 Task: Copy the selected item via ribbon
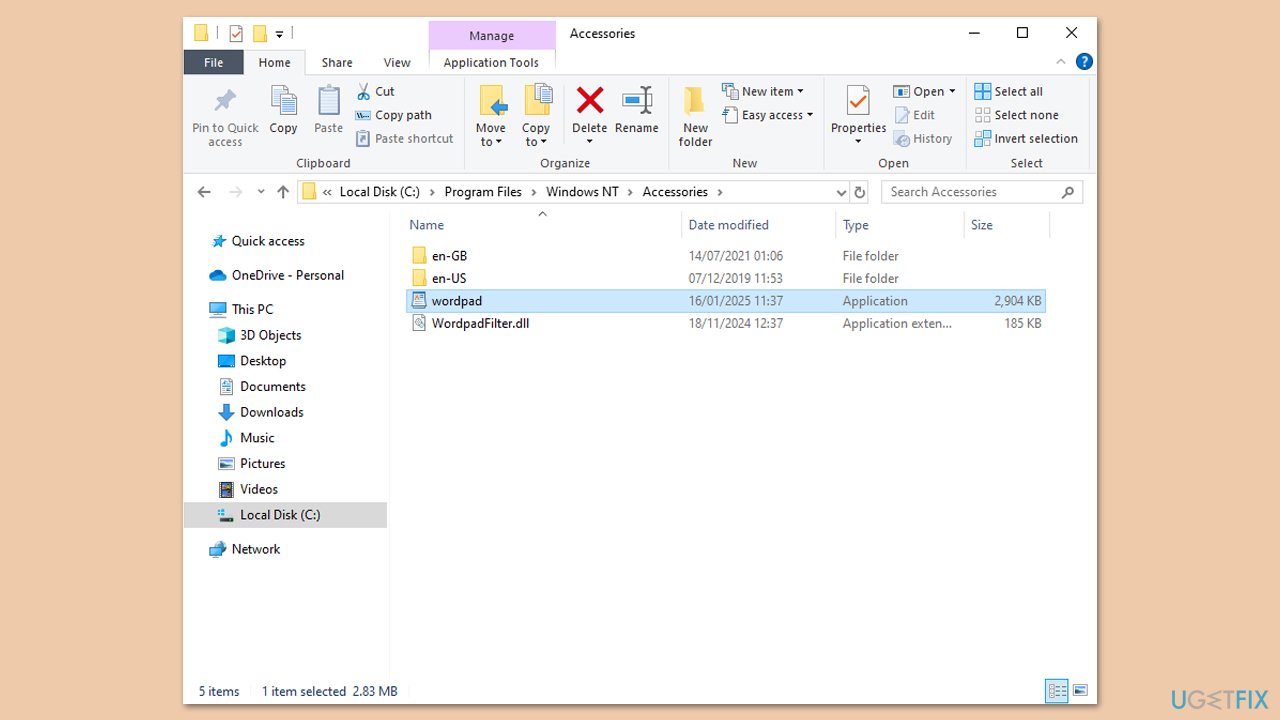tap(283, 110)
